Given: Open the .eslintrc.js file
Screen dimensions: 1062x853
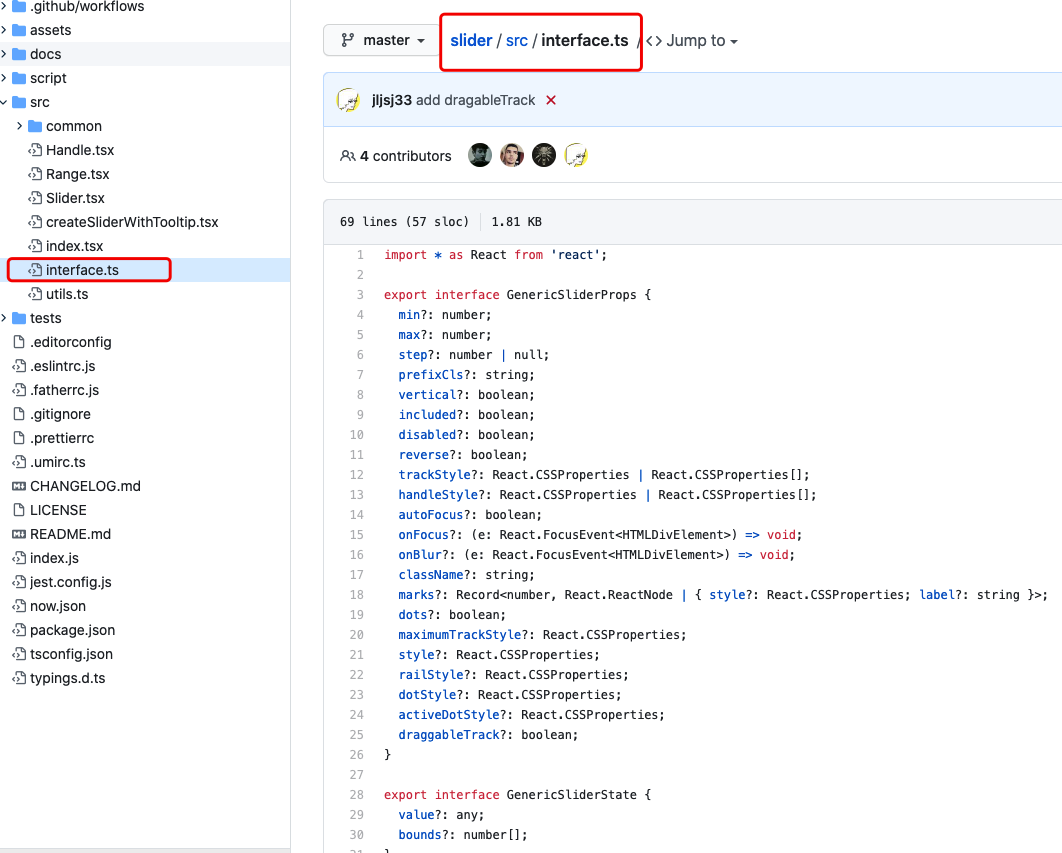Looking at the screenshot, I should 62,366.
